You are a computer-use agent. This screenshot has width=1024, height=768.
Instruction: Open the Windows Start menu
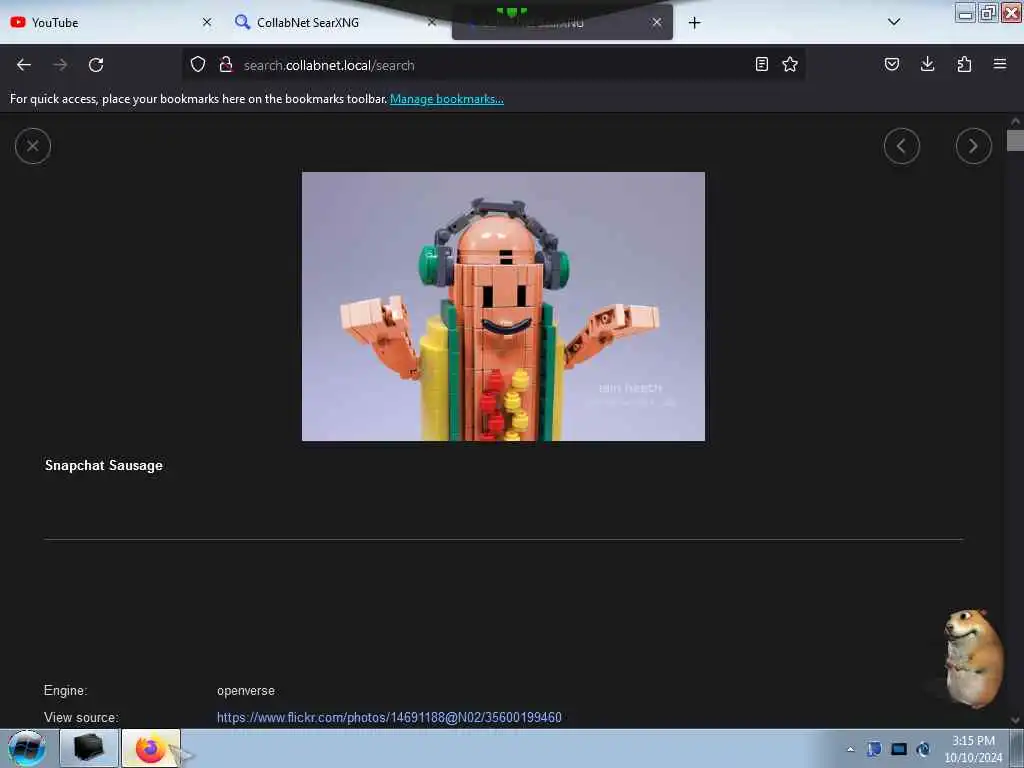pyautogui.click(x=27, y=748)
